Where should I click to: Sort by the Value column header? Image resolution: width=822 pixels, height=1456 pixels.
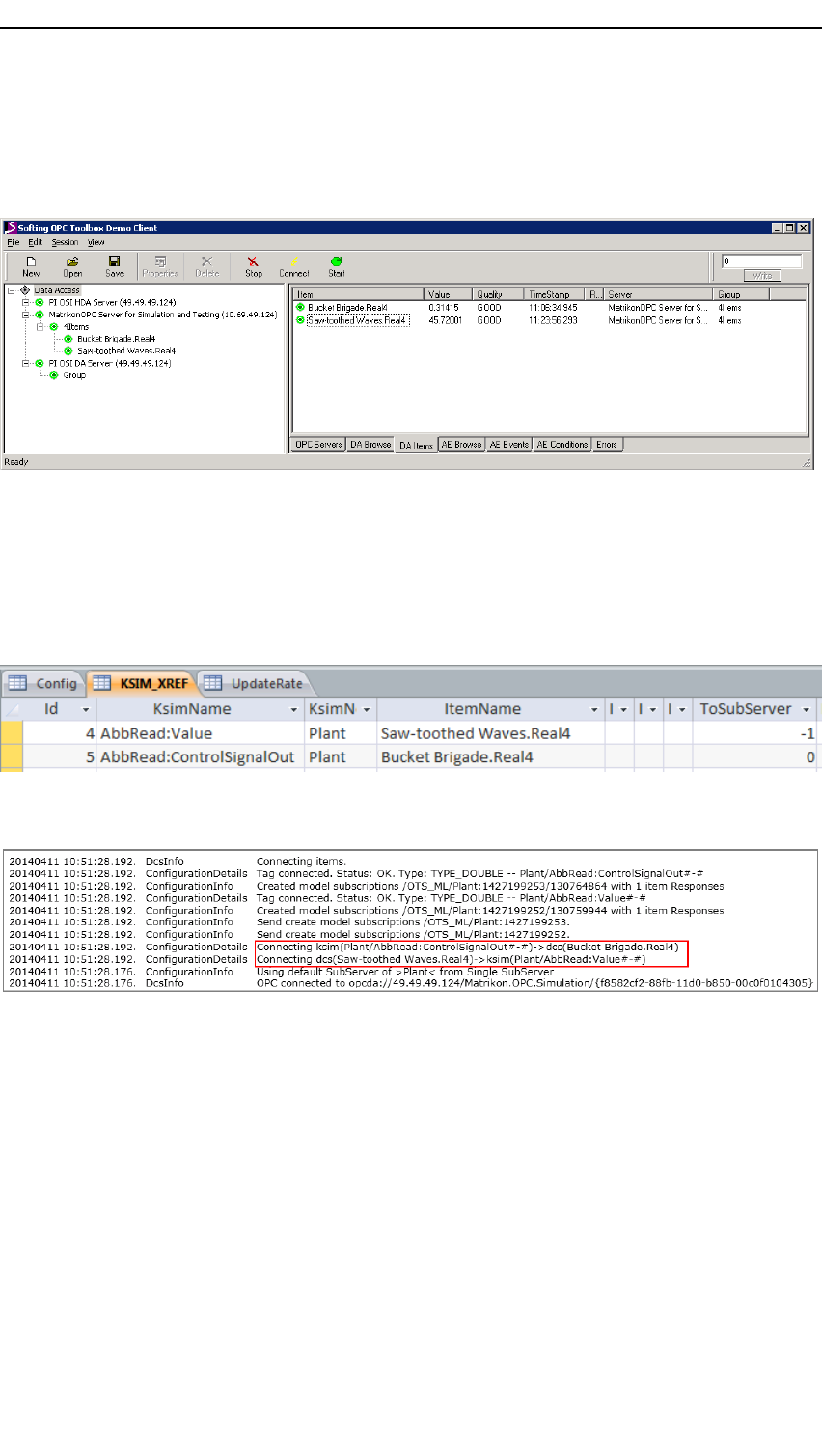pos(449,294)
